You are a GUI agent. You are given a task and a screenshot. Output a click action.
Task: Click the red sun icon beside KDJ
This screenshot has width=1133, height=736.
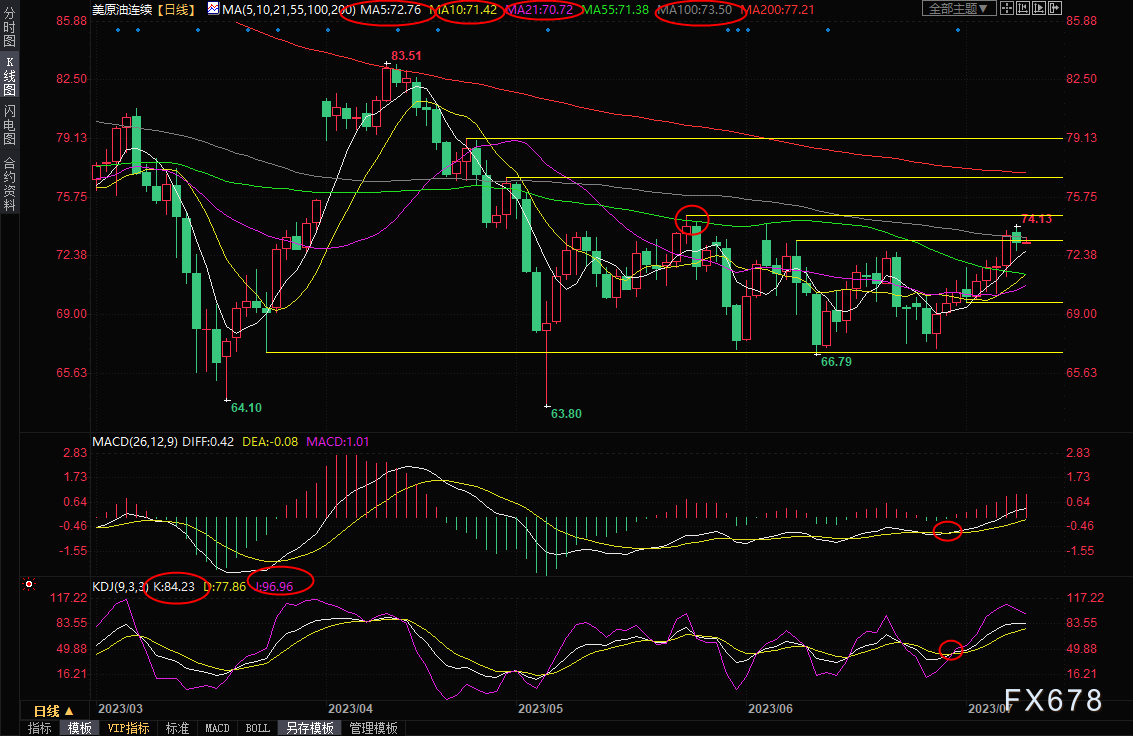click(x=29, y=584)
